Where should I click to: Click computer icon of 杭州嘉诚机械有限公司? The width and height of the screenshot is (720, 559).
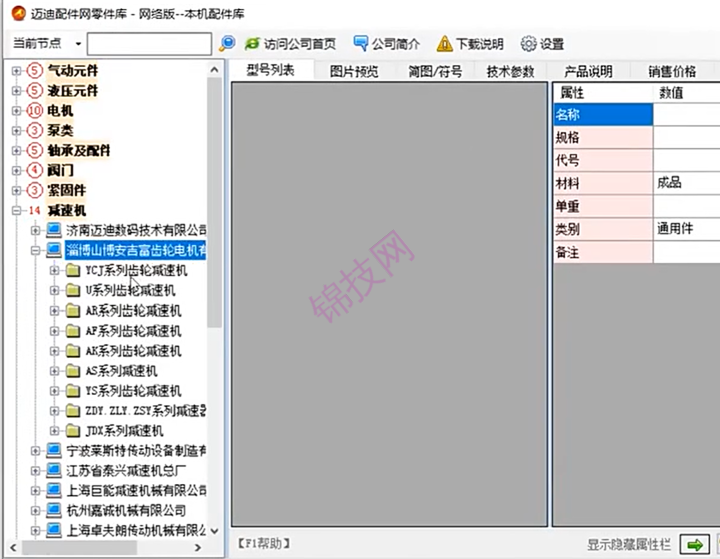(x=54, y=510)
